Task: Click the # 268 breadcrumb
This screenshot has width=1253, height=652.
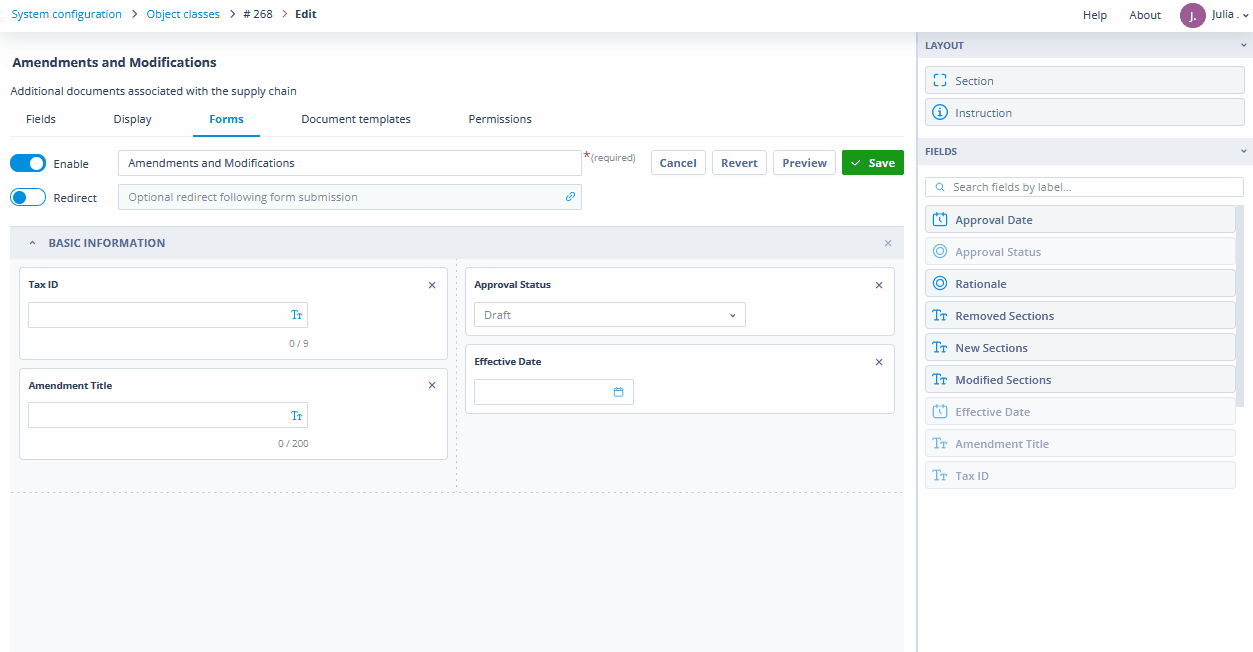Action: pos(258,14)
